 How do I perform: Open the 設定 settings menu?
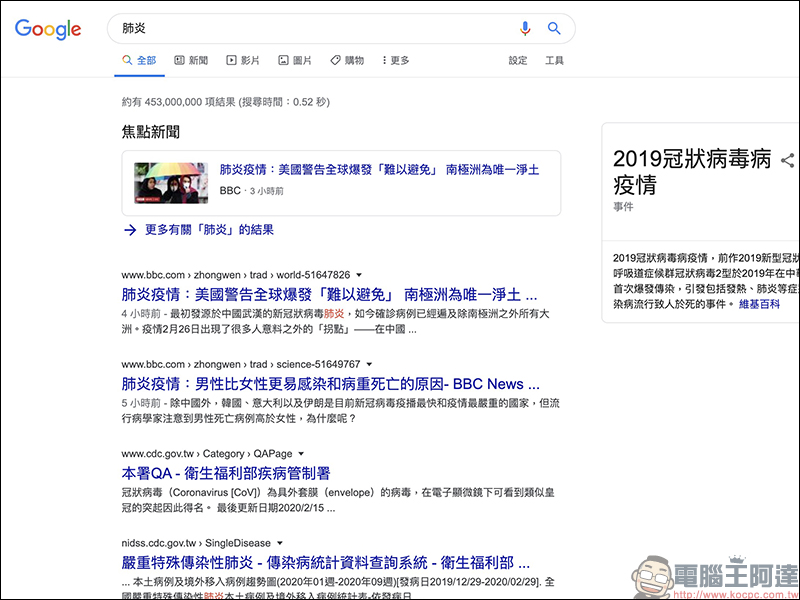tap(518, 61)
